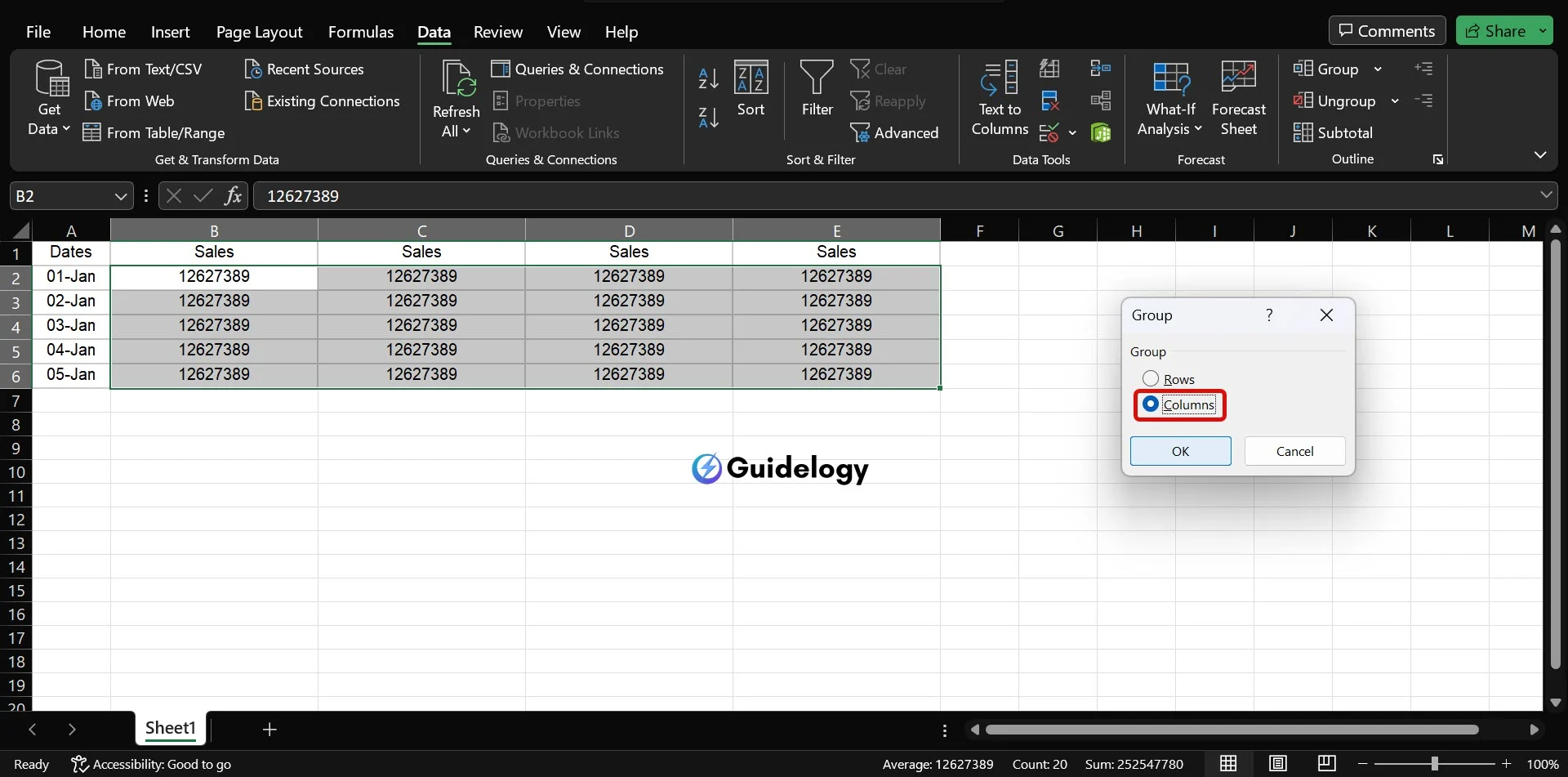1568x777 pixels.
Task: Switch to the Formulas tab
Action: pyautogui.click(x=361, y=32)
